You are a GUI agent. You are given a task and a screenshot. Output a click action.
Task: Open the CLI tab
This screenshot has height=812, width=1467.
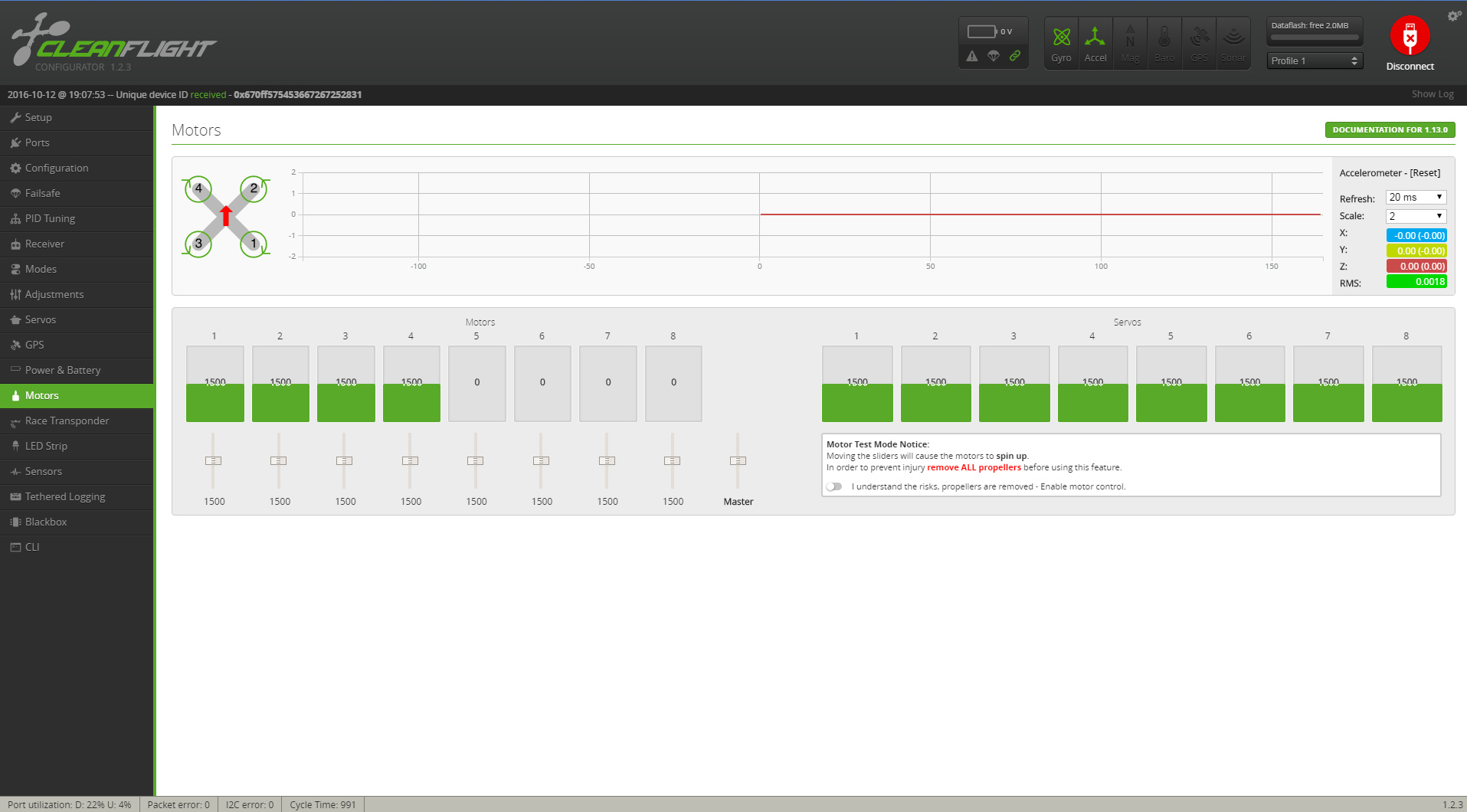(77, 547)
